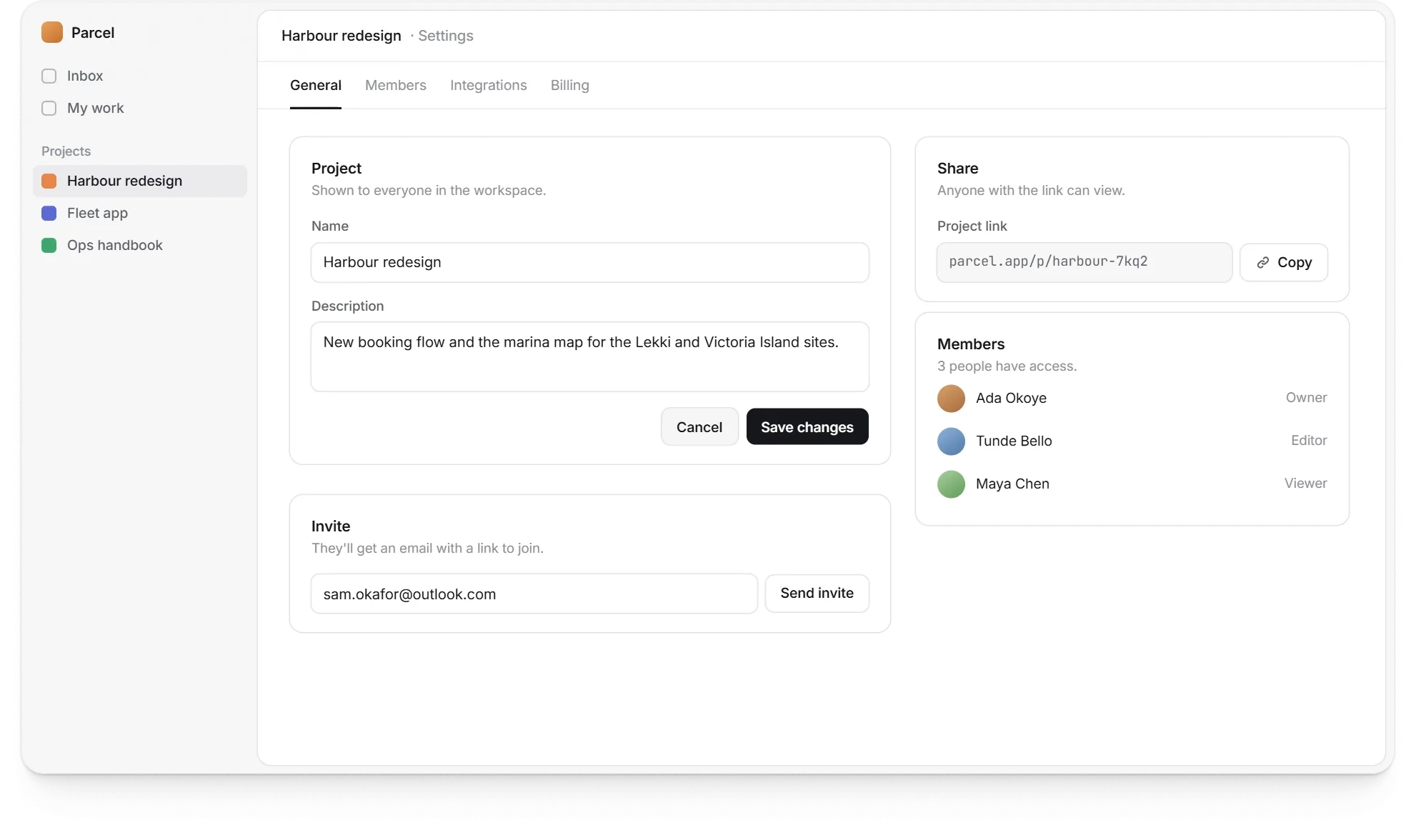Click Harbour redesign in the header breadcrumb
Image resolution: width=1416 pixels, height=840 pixels.
tap(341, 36)
